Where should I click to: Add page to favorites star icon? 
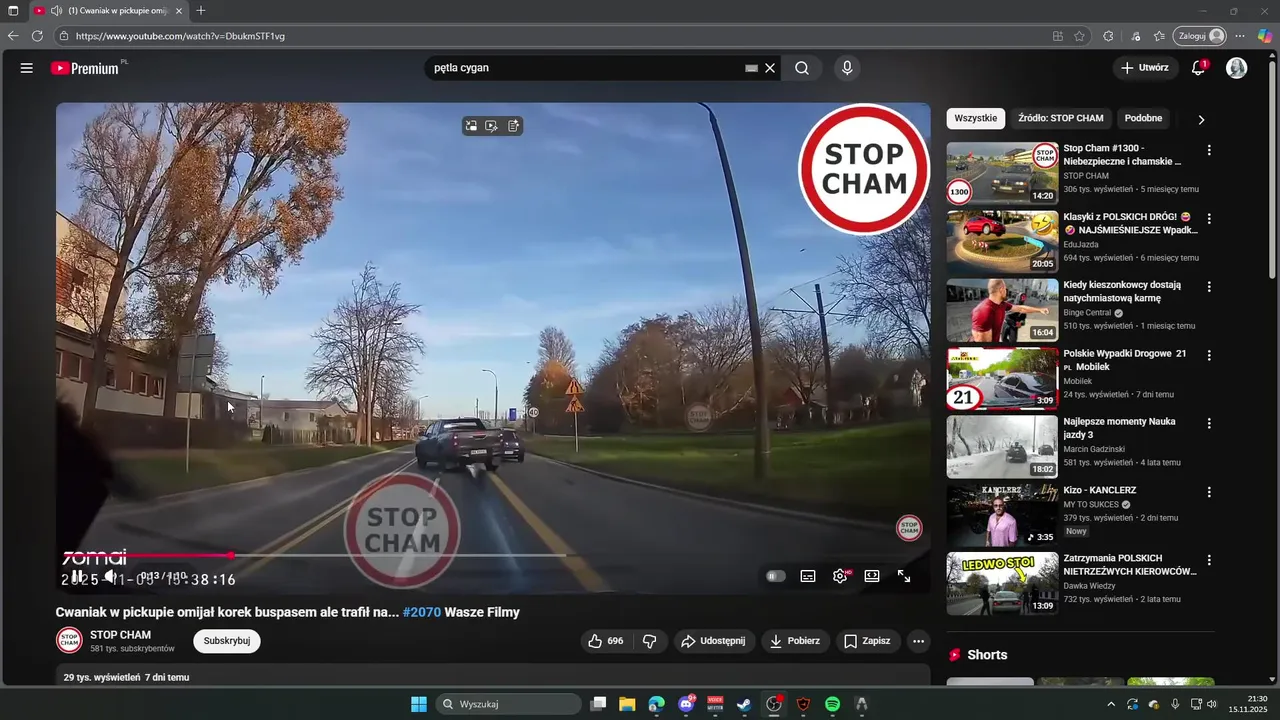(1080, 36)
